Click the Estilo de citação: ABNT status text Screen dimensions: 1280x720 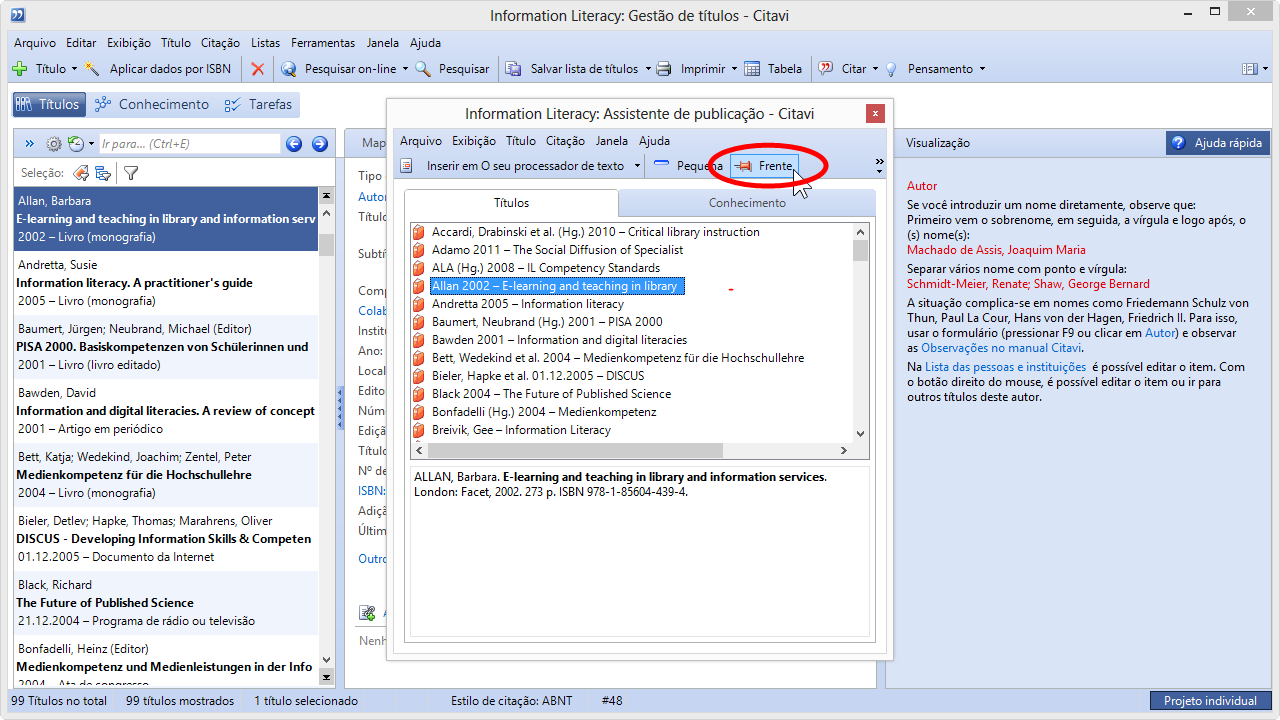tap(512, 701)
